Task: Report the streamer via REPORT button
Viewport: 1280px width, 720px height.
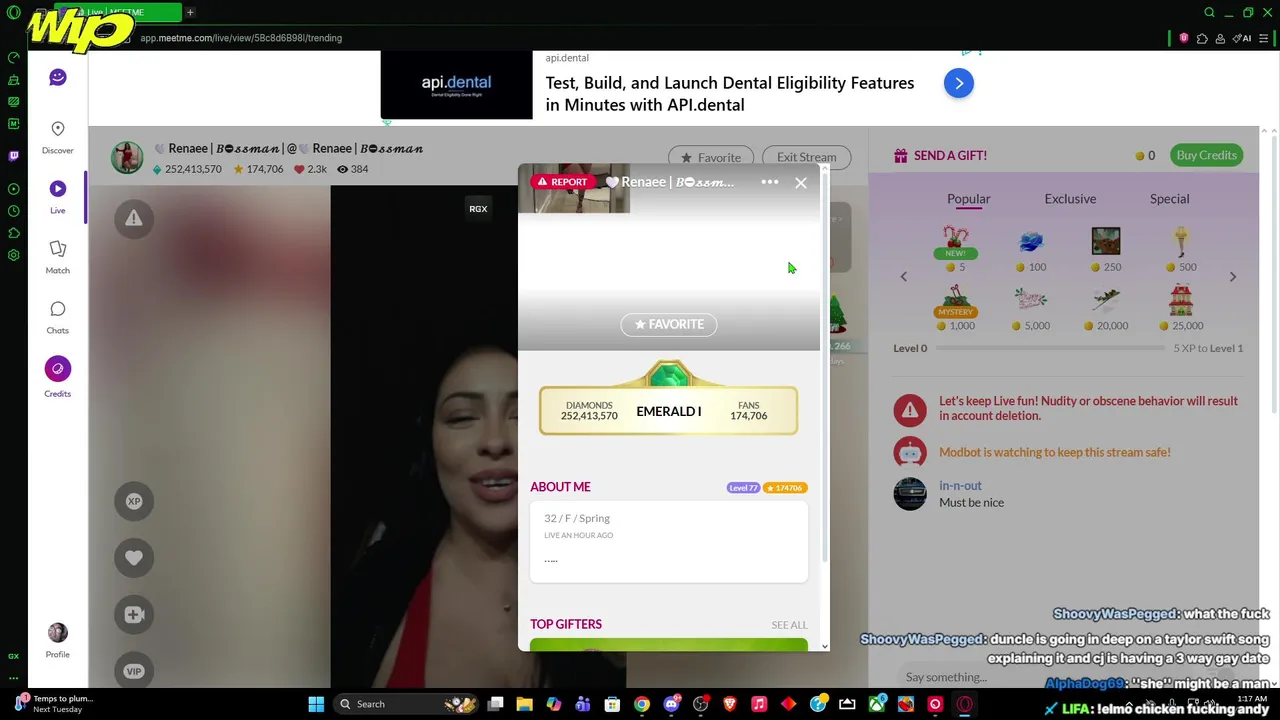Action: coord(562,182)
